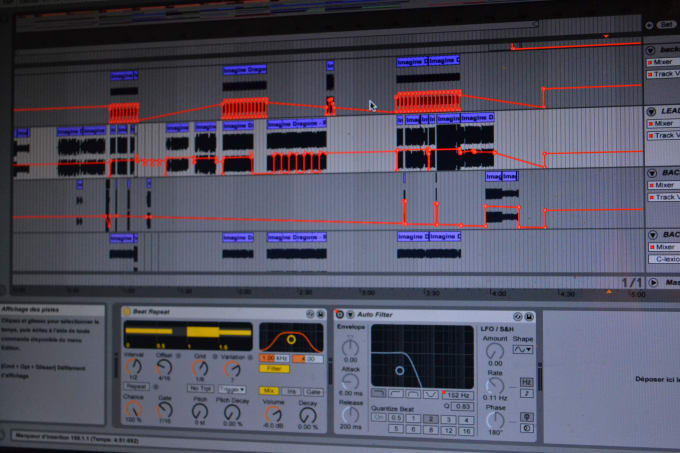Click the Release knob in Auto Filter
Viewport: 680px width, 453px height.
pyautogui.click(x=350, y=415)
